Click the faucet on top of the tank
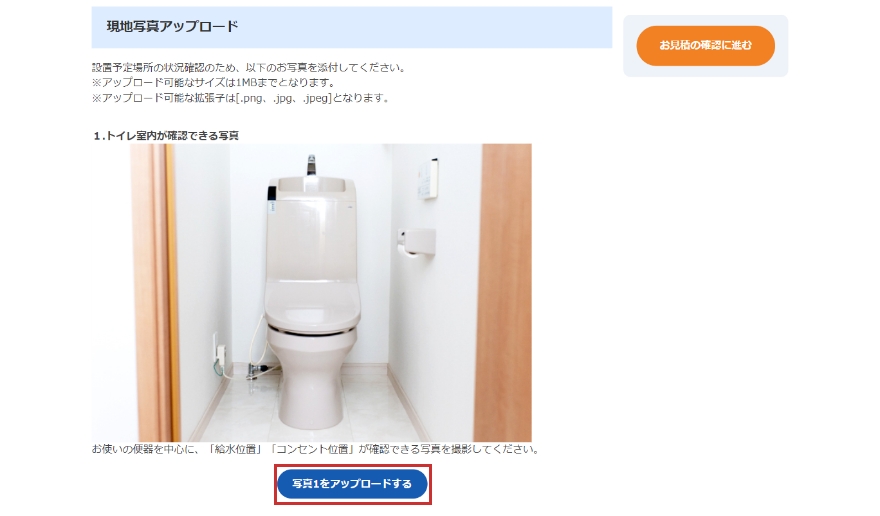Image resolution: width=880 pixels, height=516 pixels. coord(311,165)
